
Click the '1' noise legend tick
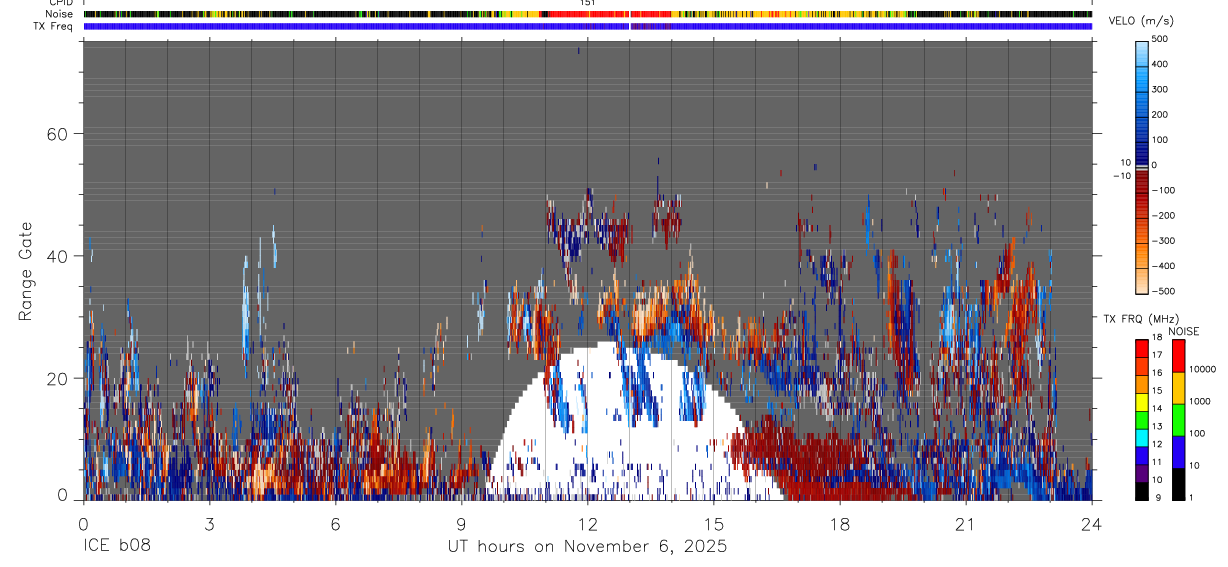[x=1192, y=497]
